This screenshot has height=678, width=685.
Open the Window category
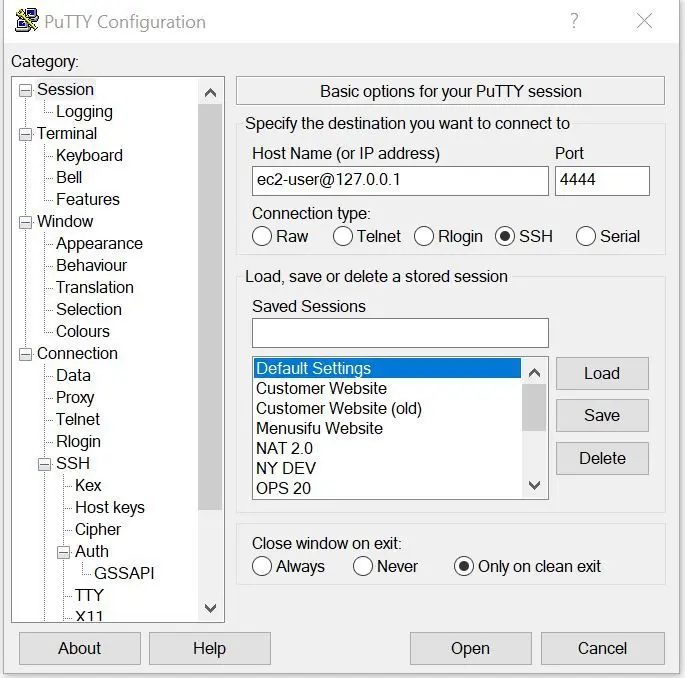coord(65,221)
